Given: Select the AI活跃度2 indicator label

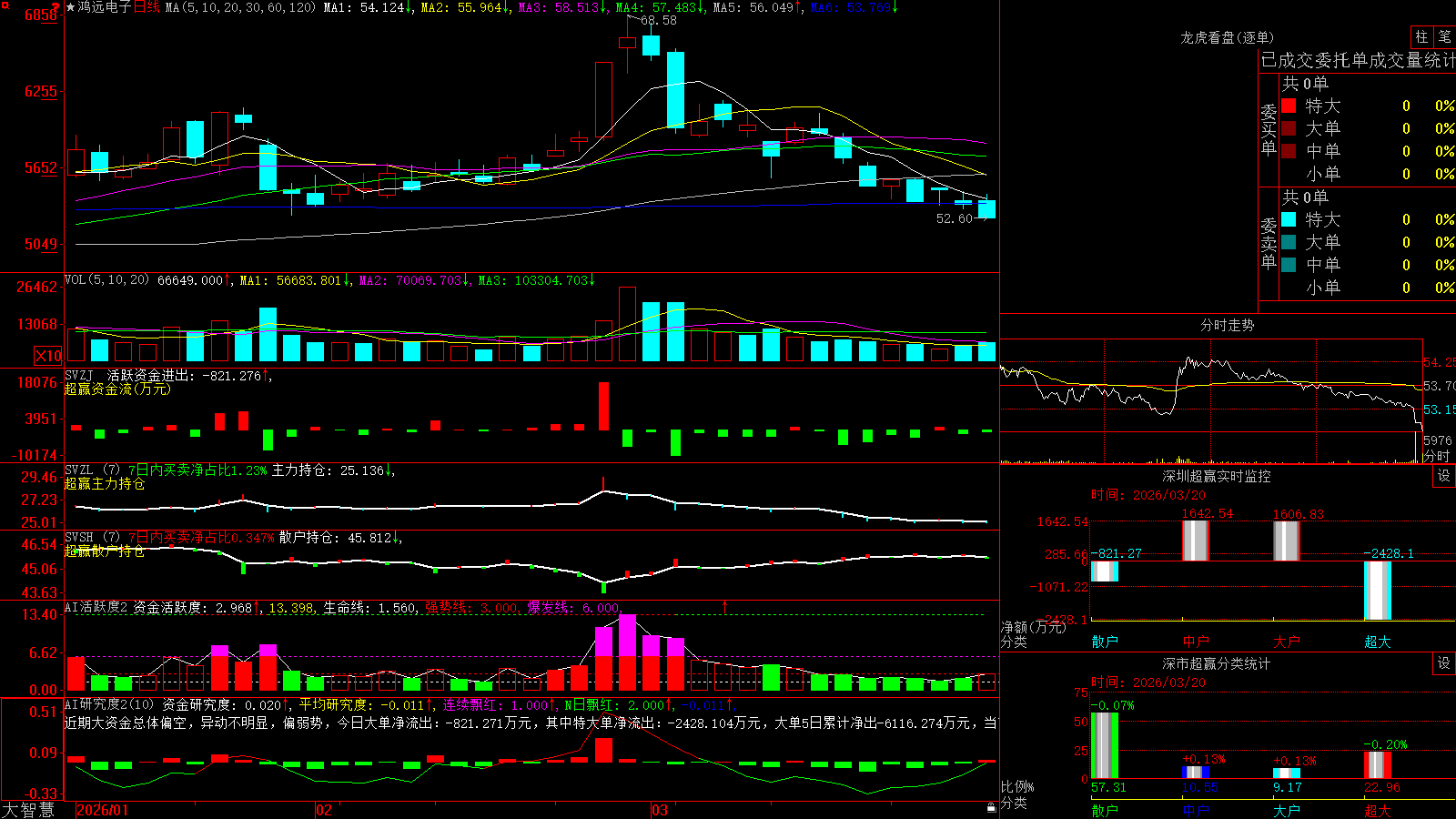Looking at the screenshot, I should (96, 607).
